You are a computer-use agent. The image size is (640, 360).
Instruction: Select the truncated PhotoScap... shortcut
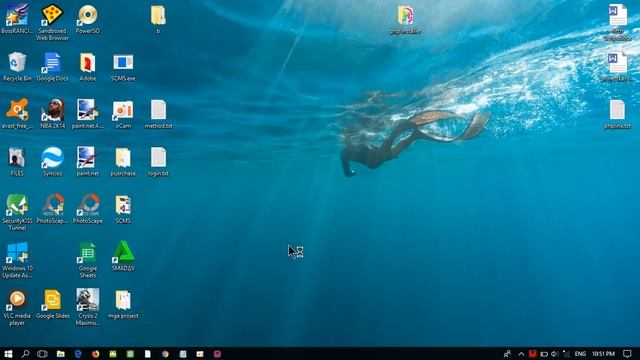pyautogui.click(x=52, y=209)
